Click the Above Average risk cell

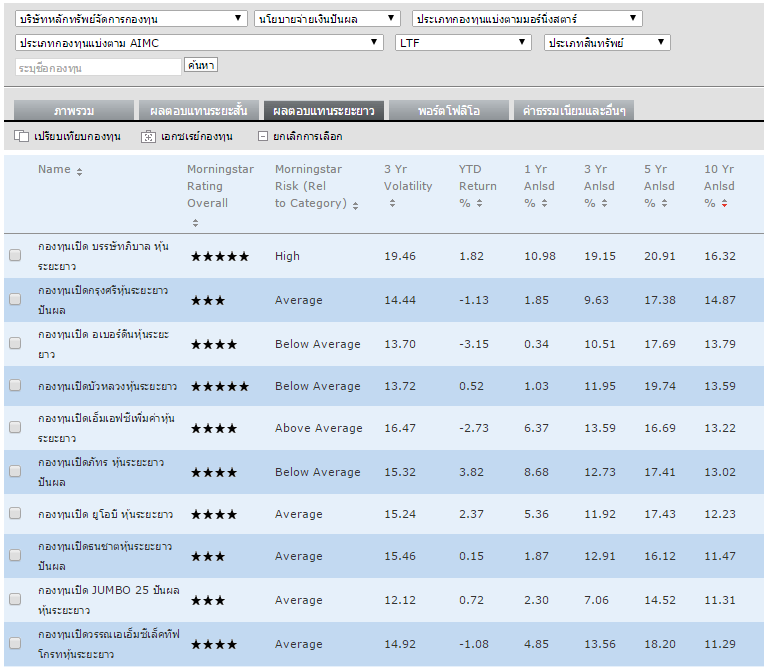(319, 428)
